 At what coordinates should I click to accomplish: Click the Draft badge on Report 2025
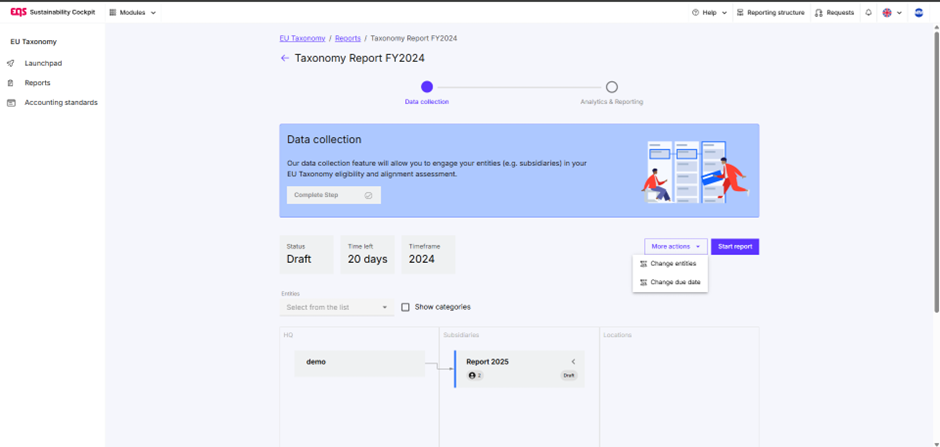pos(569,376)
